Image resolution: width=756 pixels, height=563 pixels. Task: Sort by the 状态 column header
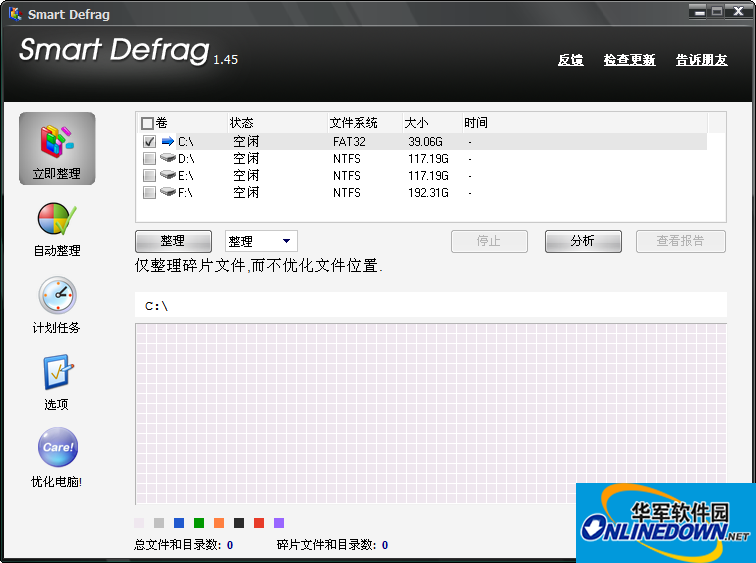(x=277, y=123)
